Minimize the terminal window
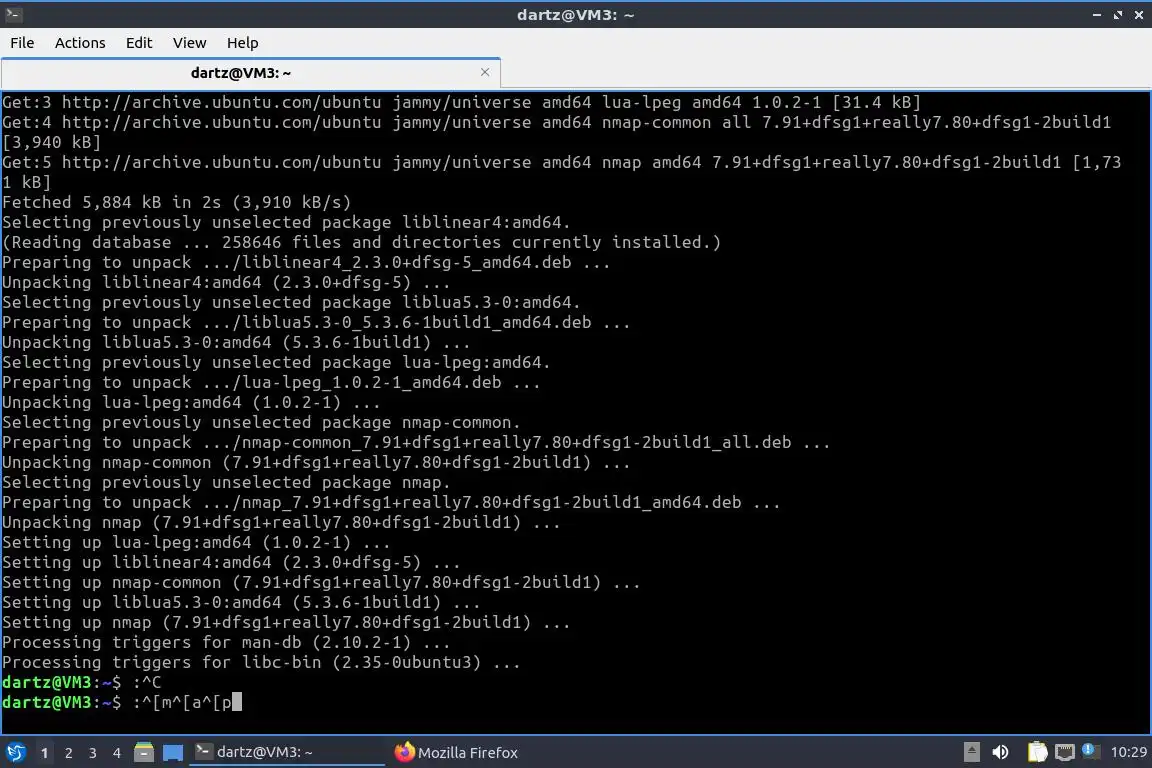This screenshot has width=1152, height=768. [1096, 15]
